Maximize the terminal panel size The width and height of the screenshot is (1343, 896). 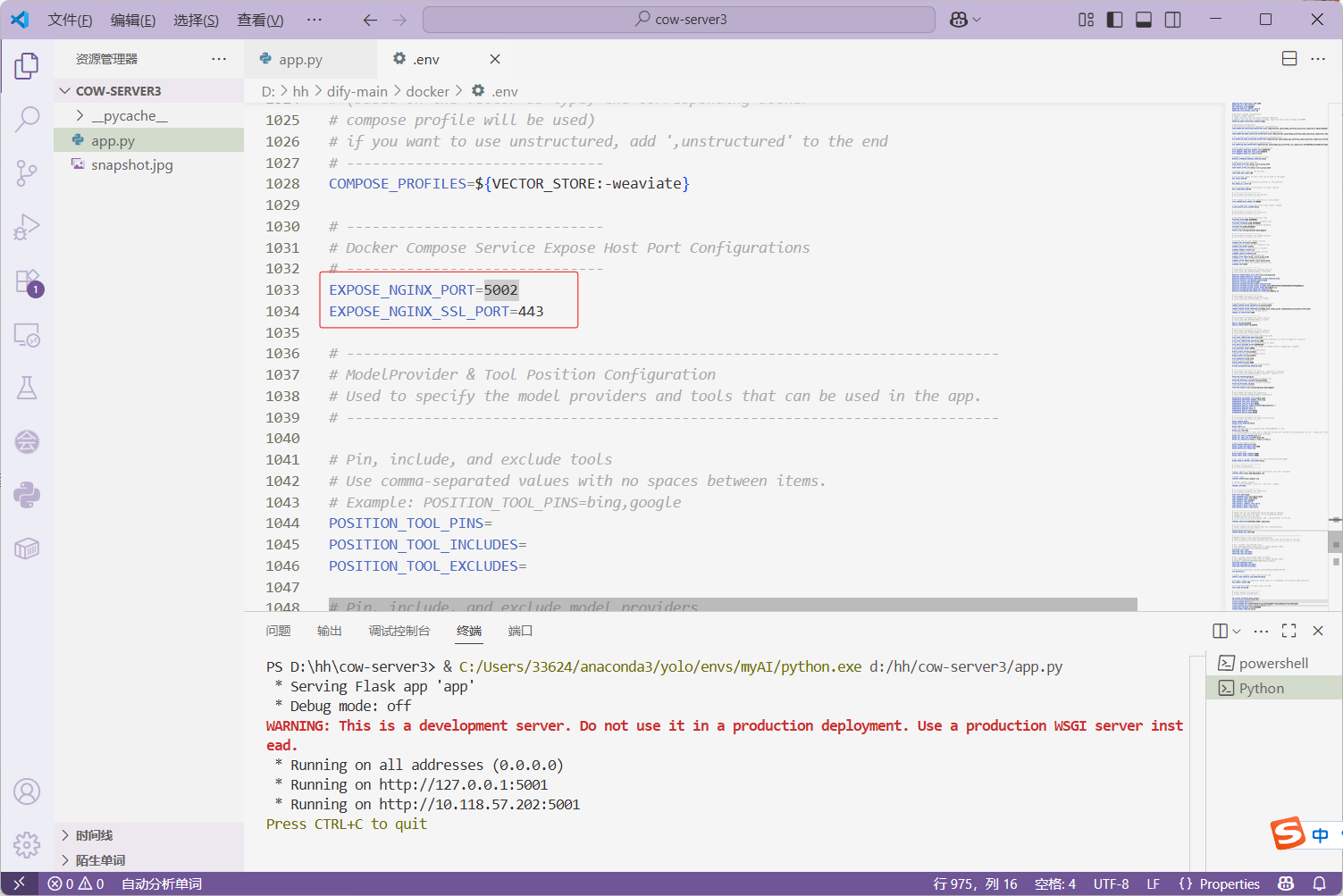[x=1289, y=631]
